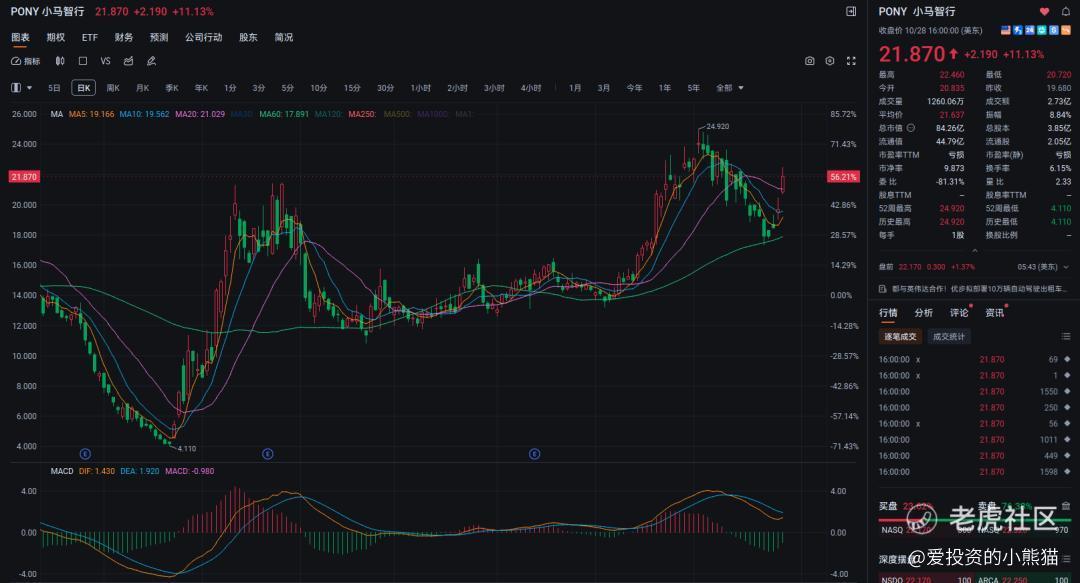Collapse the right side panel icon
This screenshot has height=583, width=1080.
[x=851, y=11]
